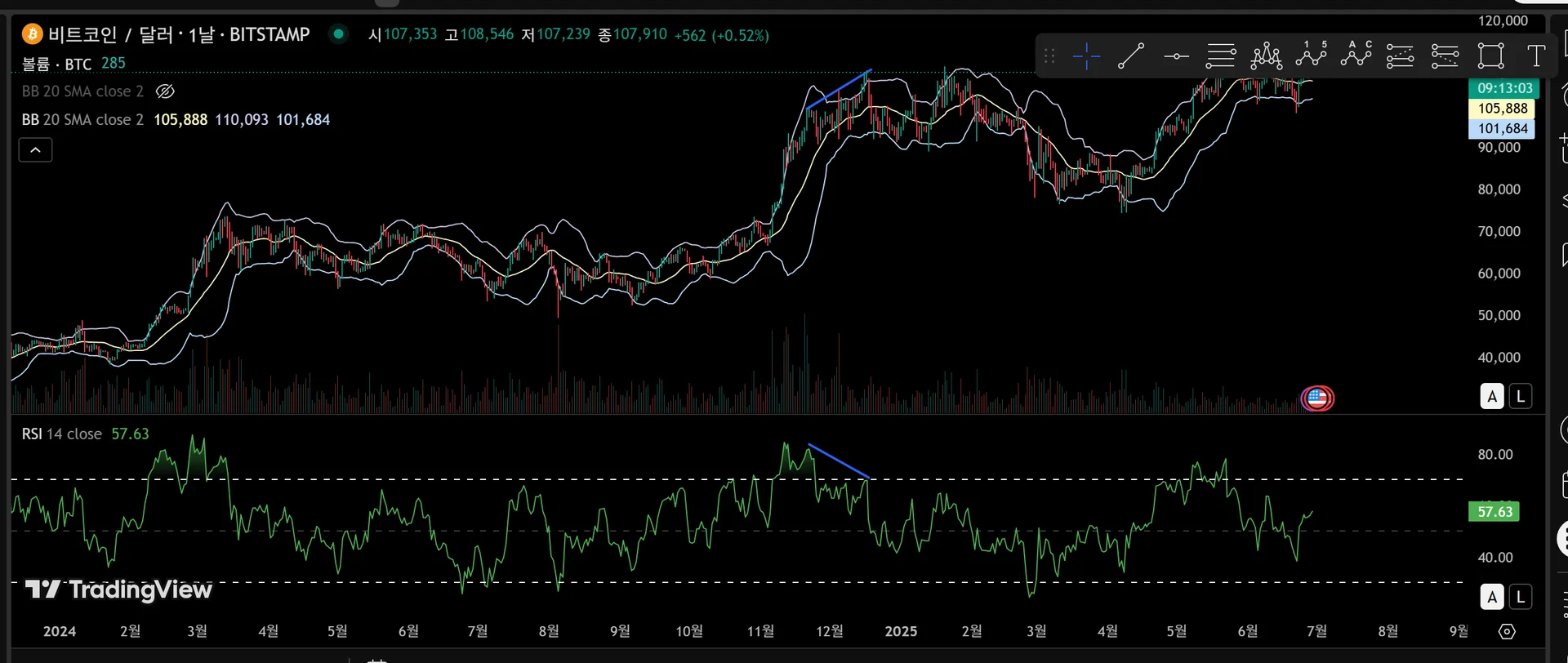Viewport: 1568px width, 663px height.
Task: Show the hidden BB 20 SMA indicator
Action: coord(165,91)
